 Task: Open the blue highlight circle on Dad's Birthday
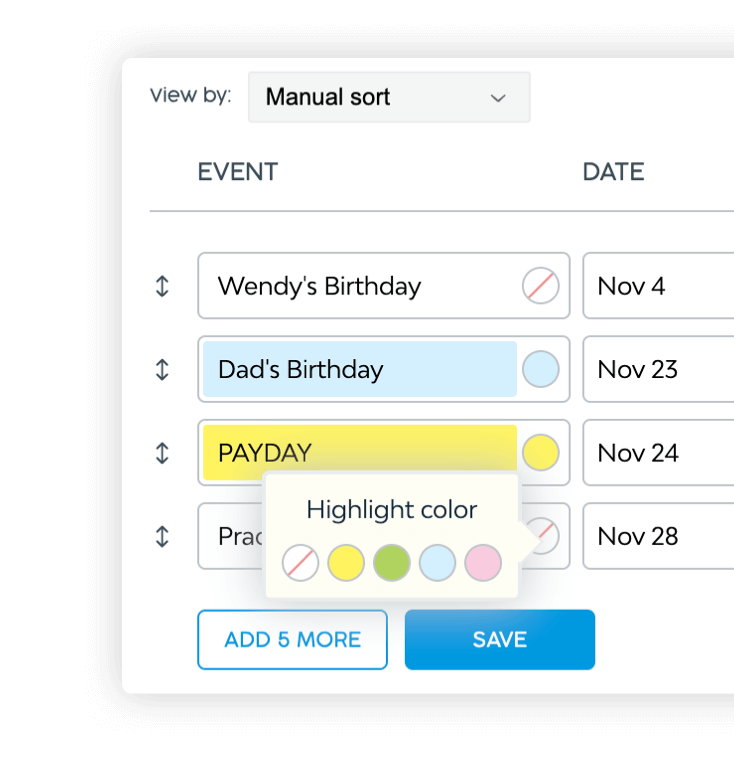(541, 369)
